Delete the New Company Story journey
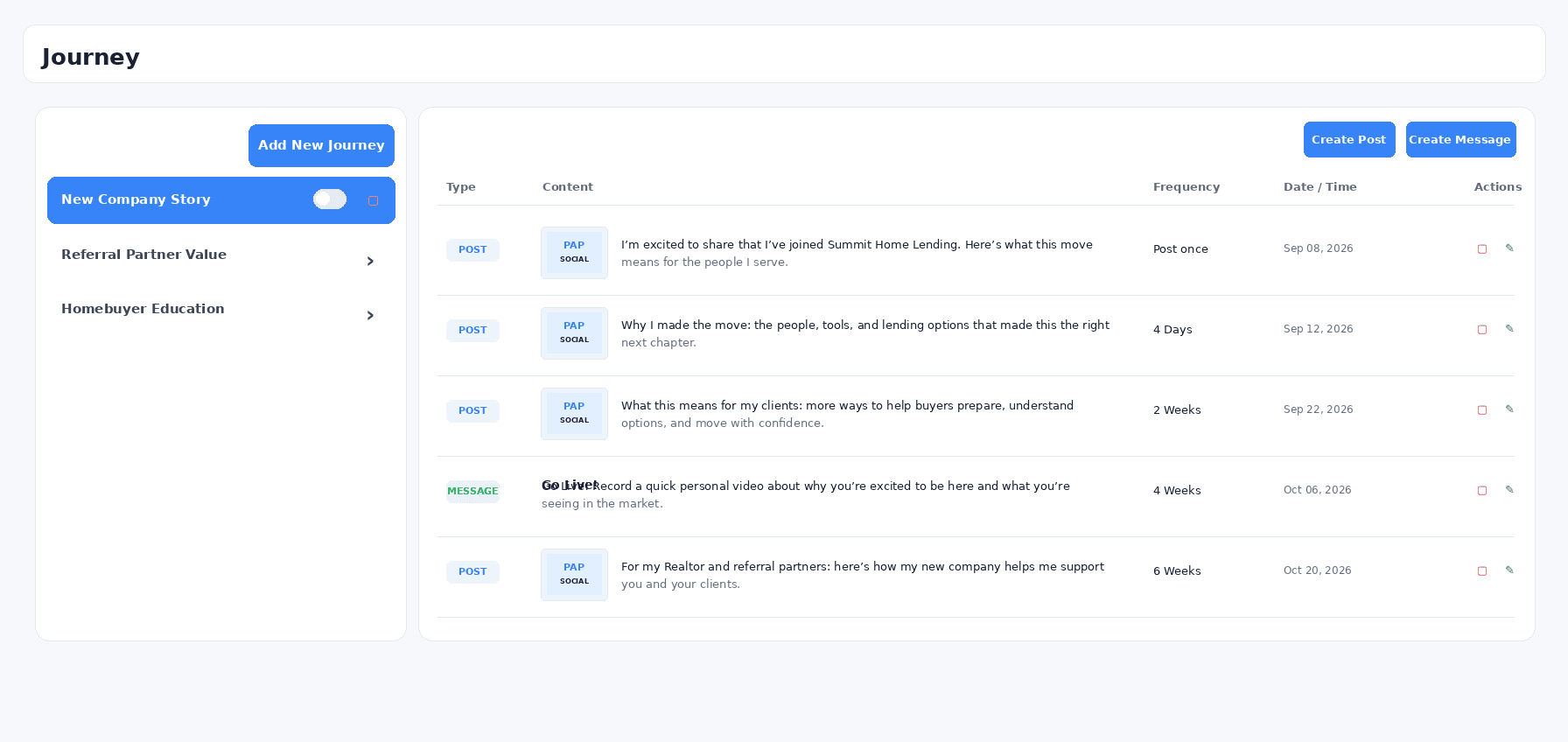The image size is (1568, 742). pos(373,201)
